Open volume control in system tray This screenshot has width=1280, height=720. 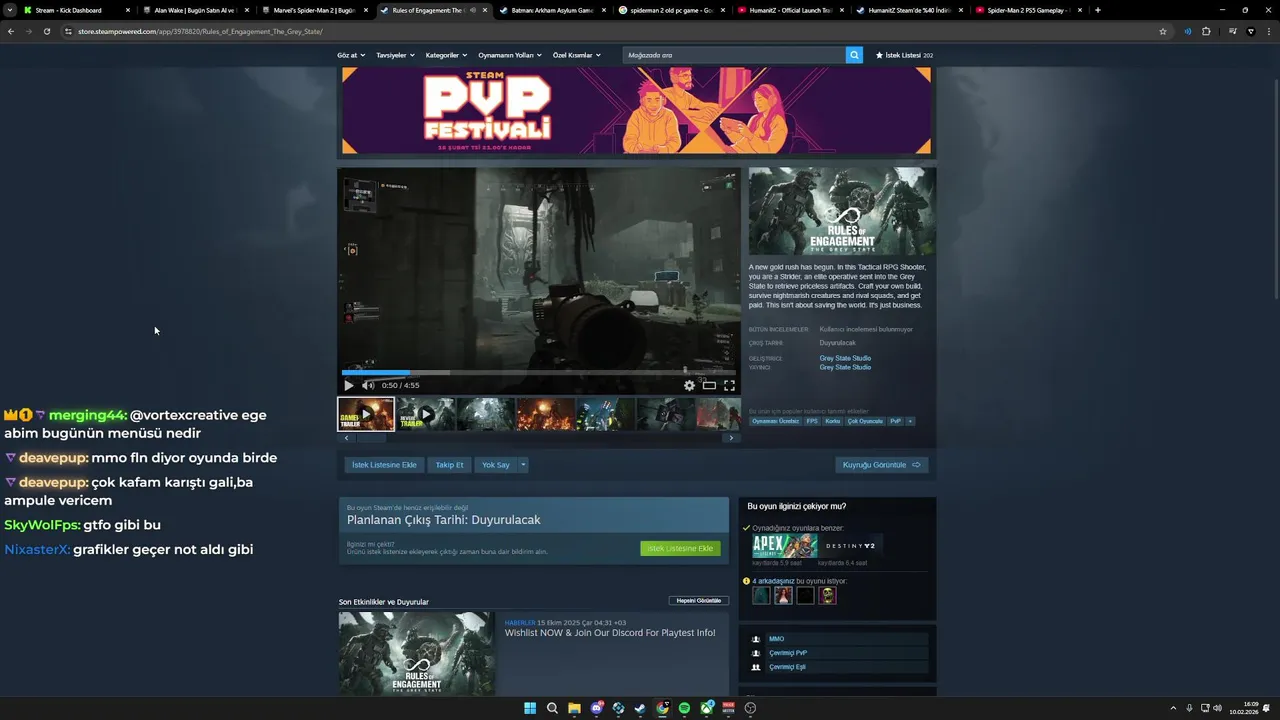(1217, 708)
